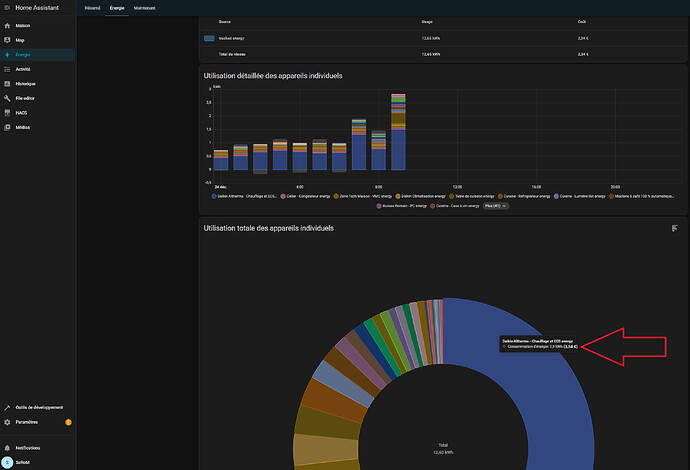The image size is (690, 470).
Task: Click the Total du réseau row label
Action: coord(232,55)
